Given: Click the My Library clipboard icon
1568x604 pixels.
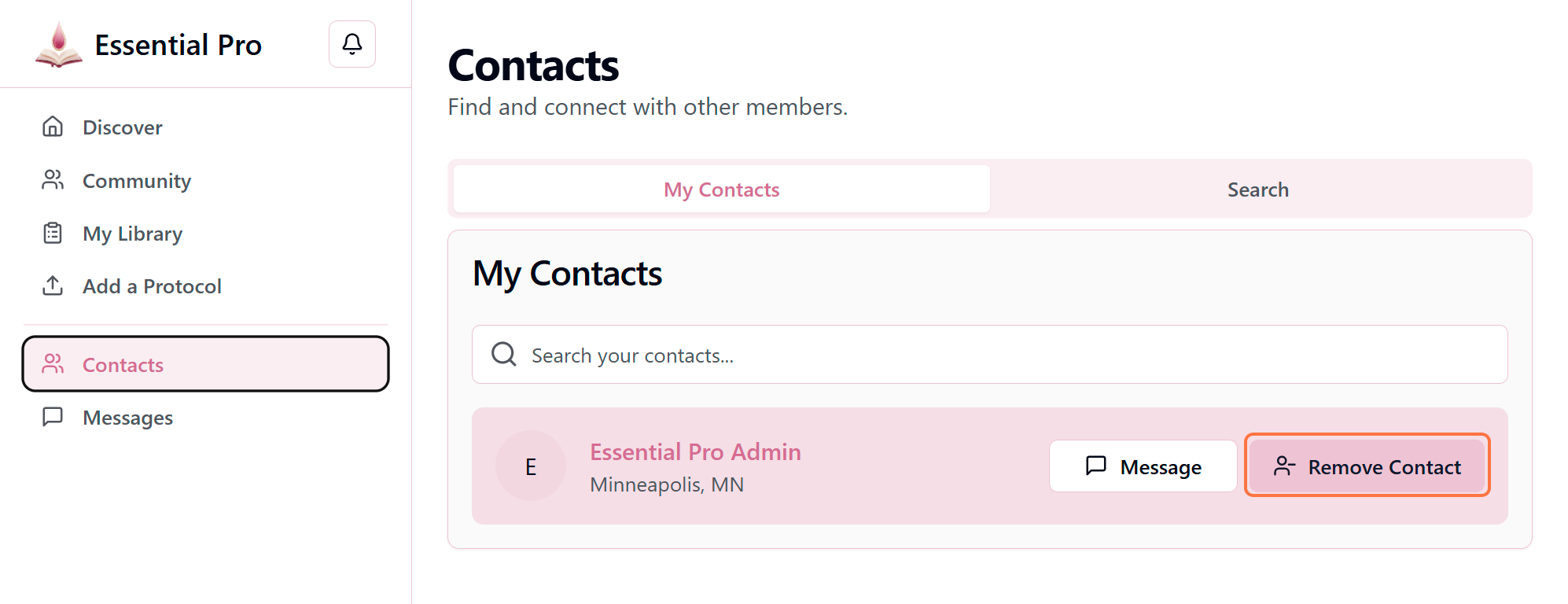Looking at the screenshot, I should point(53,233).
